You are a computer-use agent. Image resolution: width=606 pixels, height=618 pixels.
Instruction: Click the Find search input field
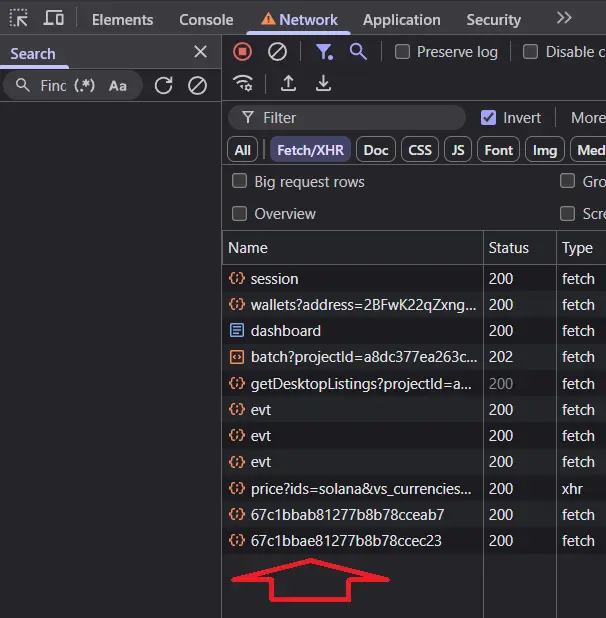click(53, 86)
